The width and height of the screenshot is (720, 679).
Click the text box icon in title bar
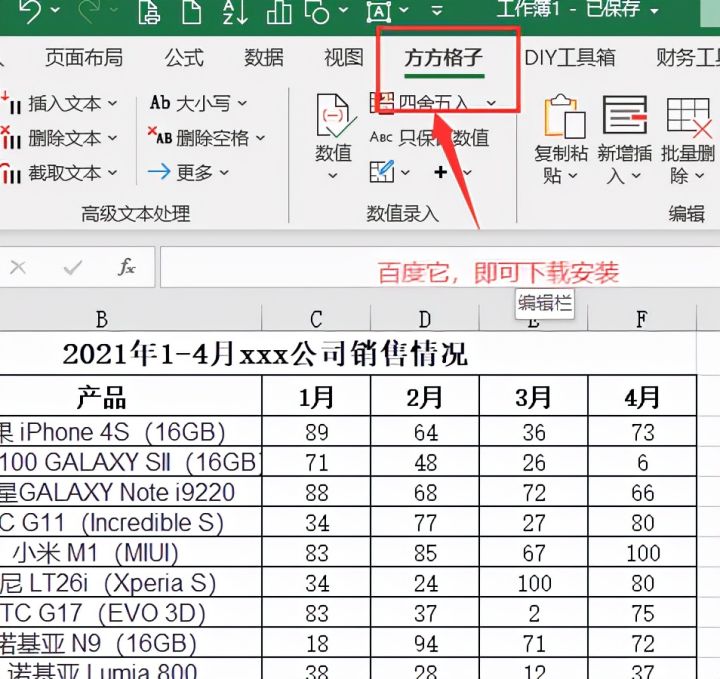(x=379, y=11)
